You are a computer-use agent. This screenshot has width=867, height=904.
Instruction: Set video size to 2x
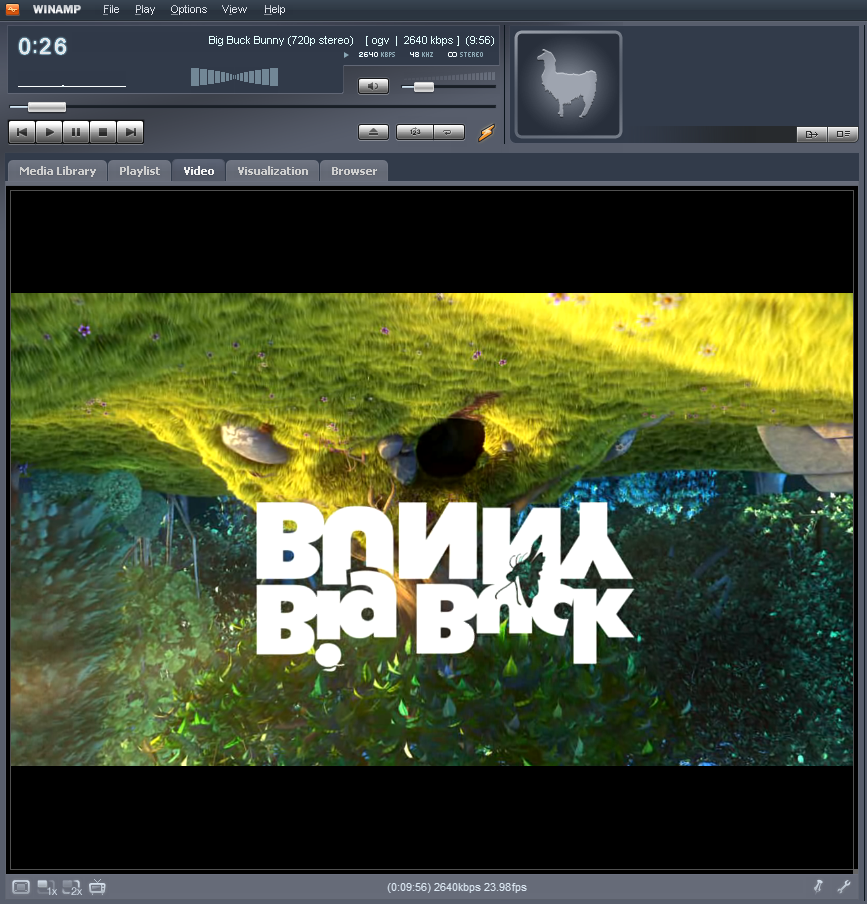pos(72,887)
